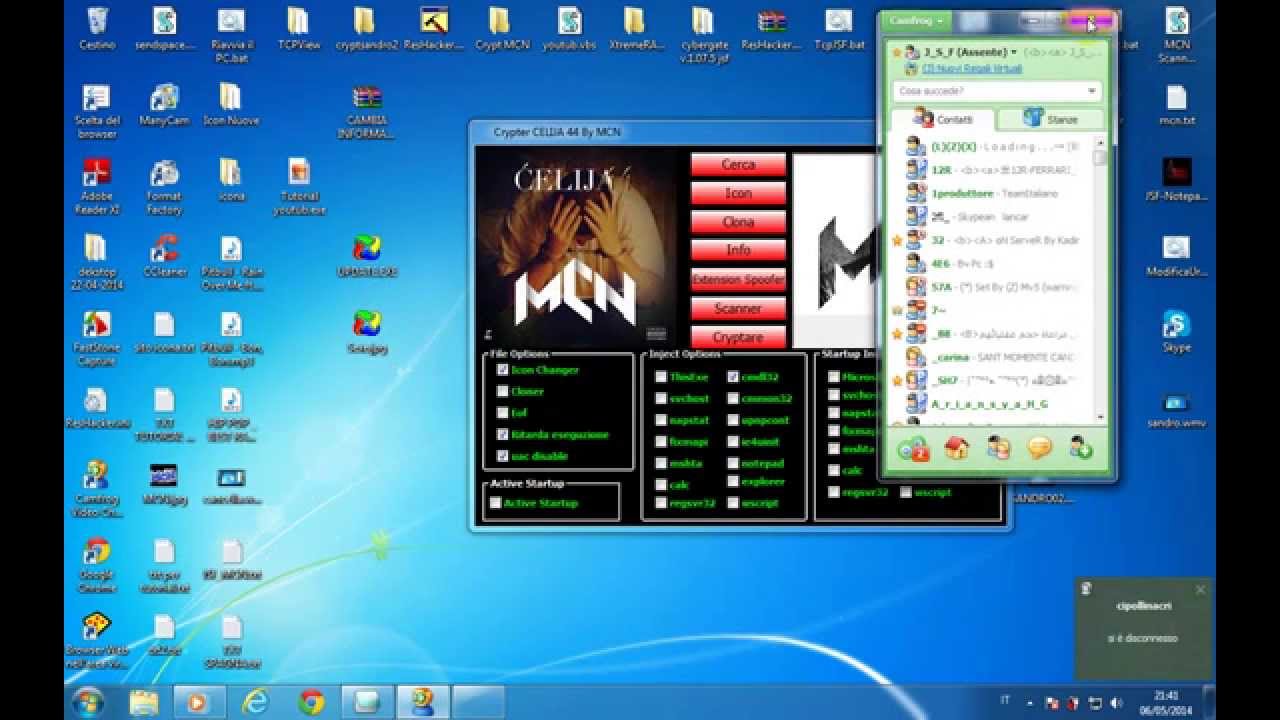Screen dimensions: 1280x720
Task: Enable the Eof checkbox
Action: [x=503, y=412]
